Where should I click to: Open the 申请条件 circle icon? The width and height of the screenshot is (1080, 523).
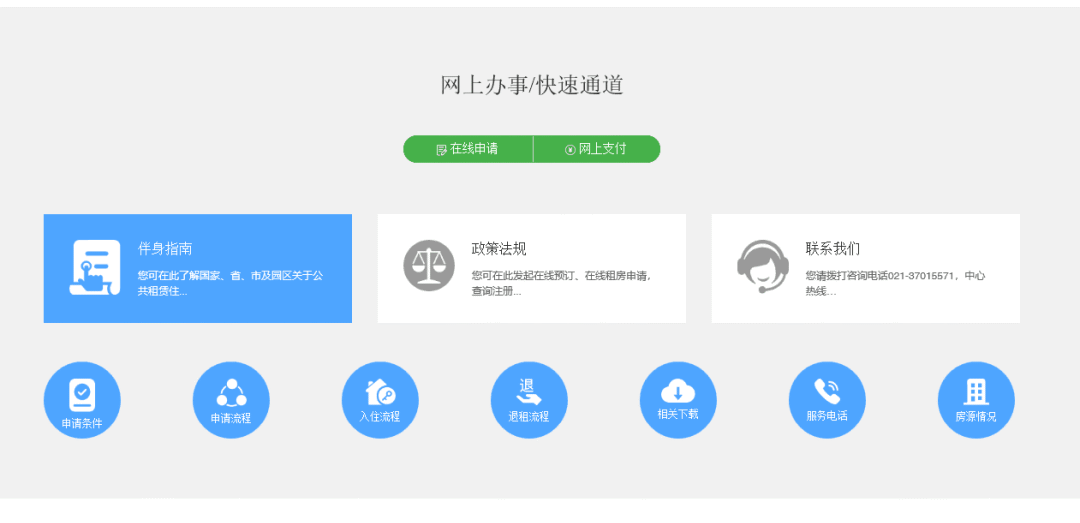(x=82, y=400)
